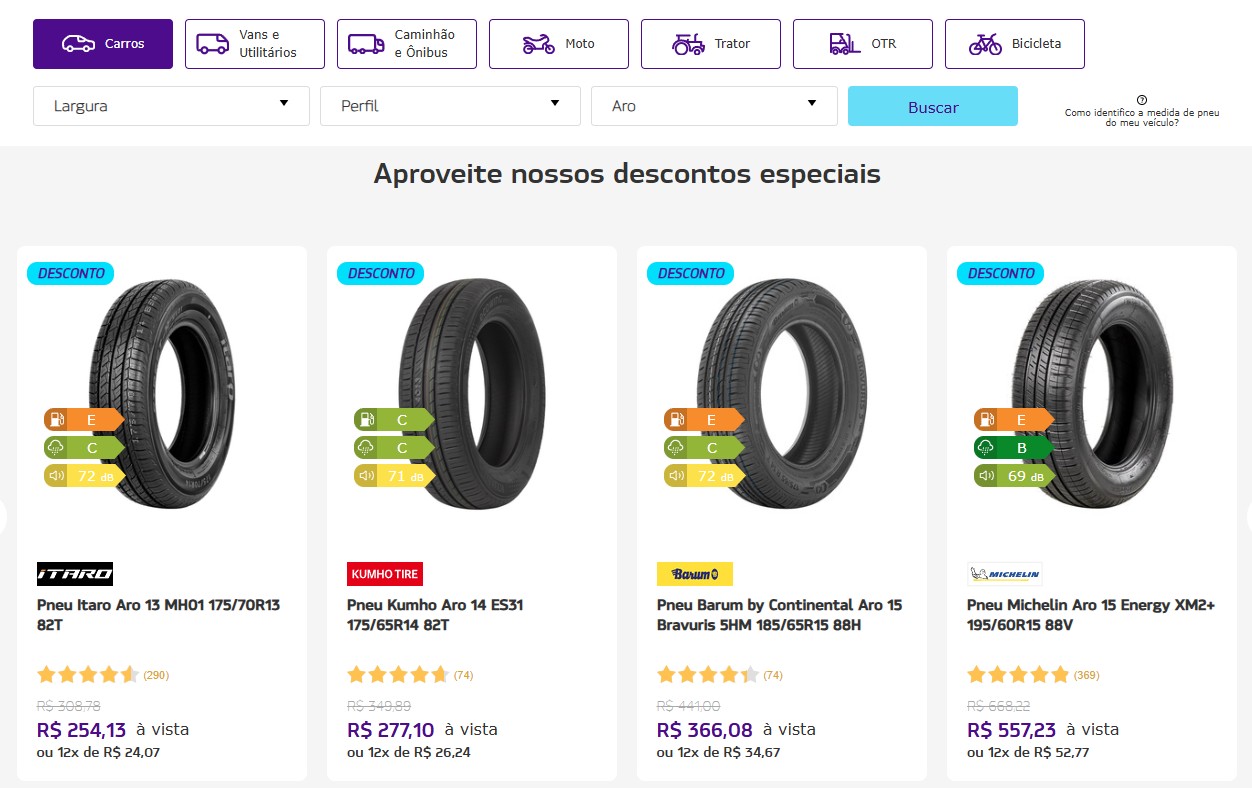Click the motorcycle icon for Moto
Image resolution: width=1252 pixels, height=788 pixels.
click(538, 44)
